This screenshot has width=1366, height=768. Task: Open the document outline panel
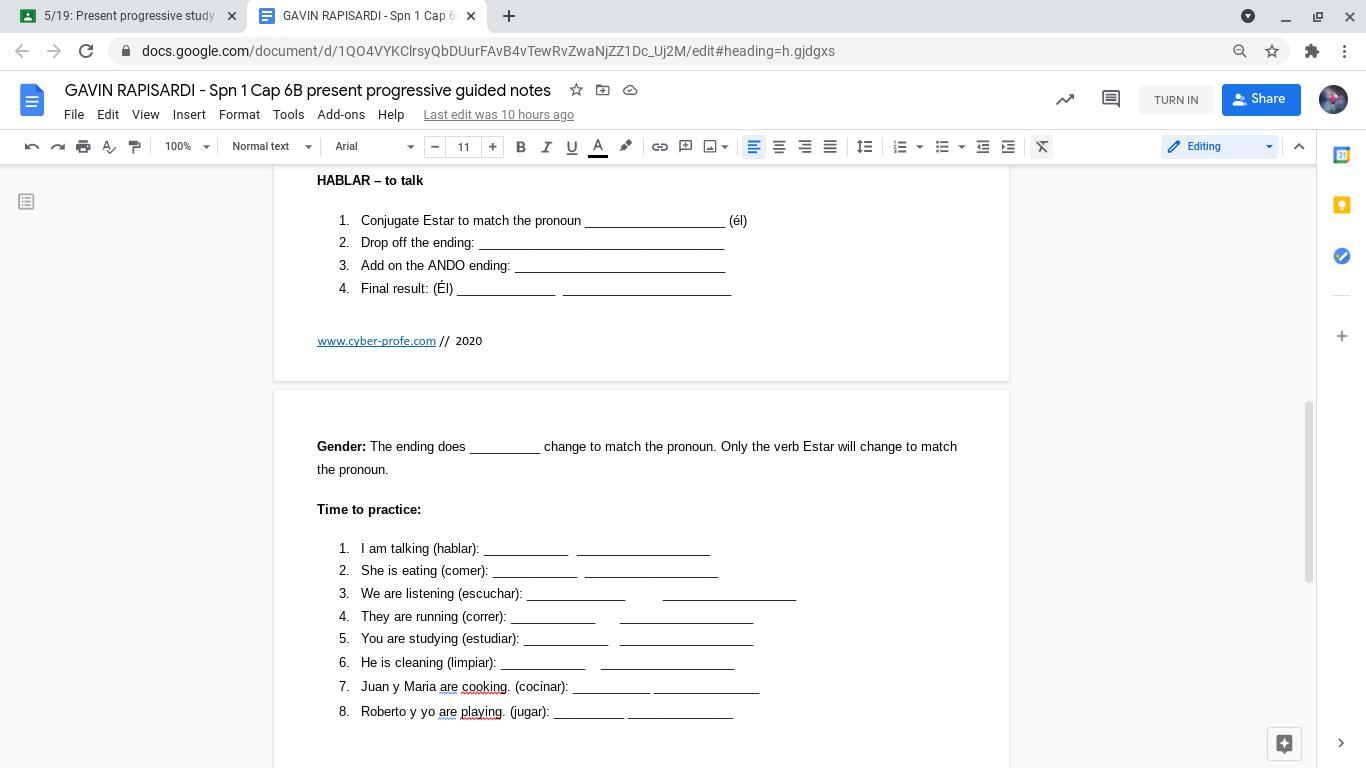coord(26,202)
